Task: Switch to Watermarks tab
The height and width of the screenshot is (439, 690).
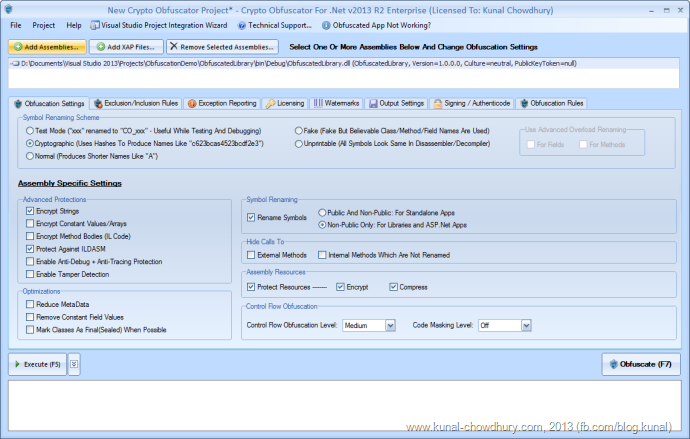Action: 336,103
